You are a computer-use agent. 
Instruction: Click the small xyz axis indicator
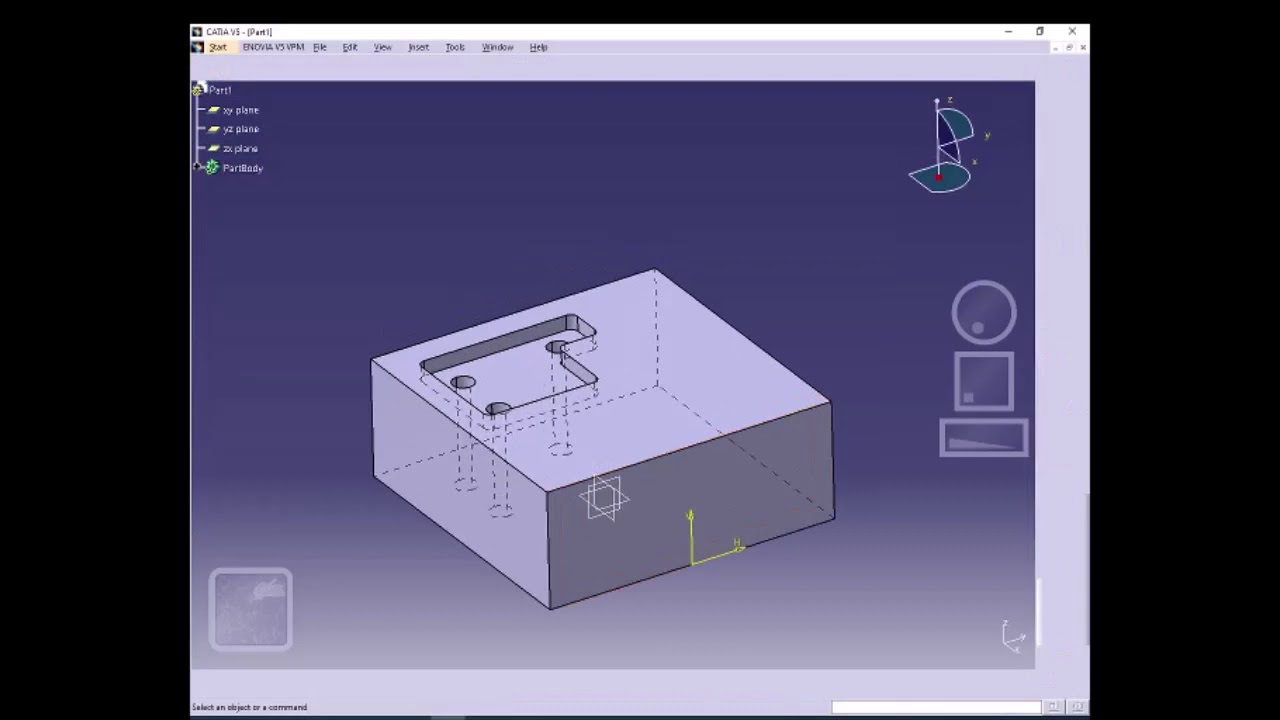pyautogui.click(x=1013, y=636)
